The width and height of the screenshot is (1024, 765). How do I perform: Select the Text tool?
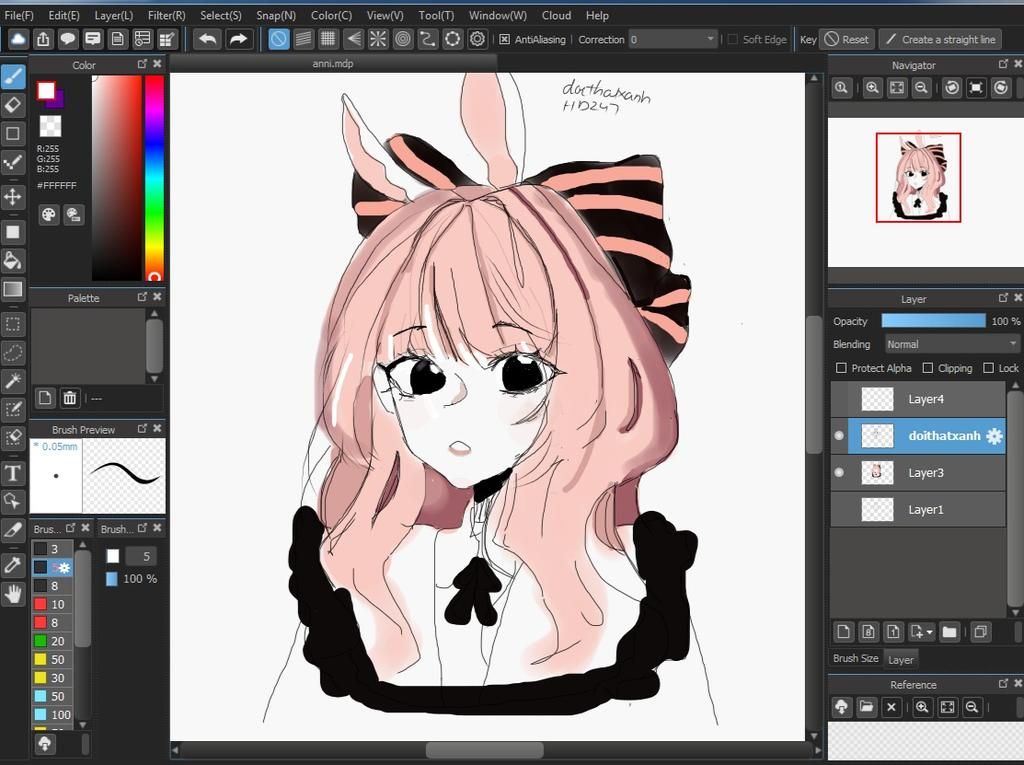click(x=13, y=473)
